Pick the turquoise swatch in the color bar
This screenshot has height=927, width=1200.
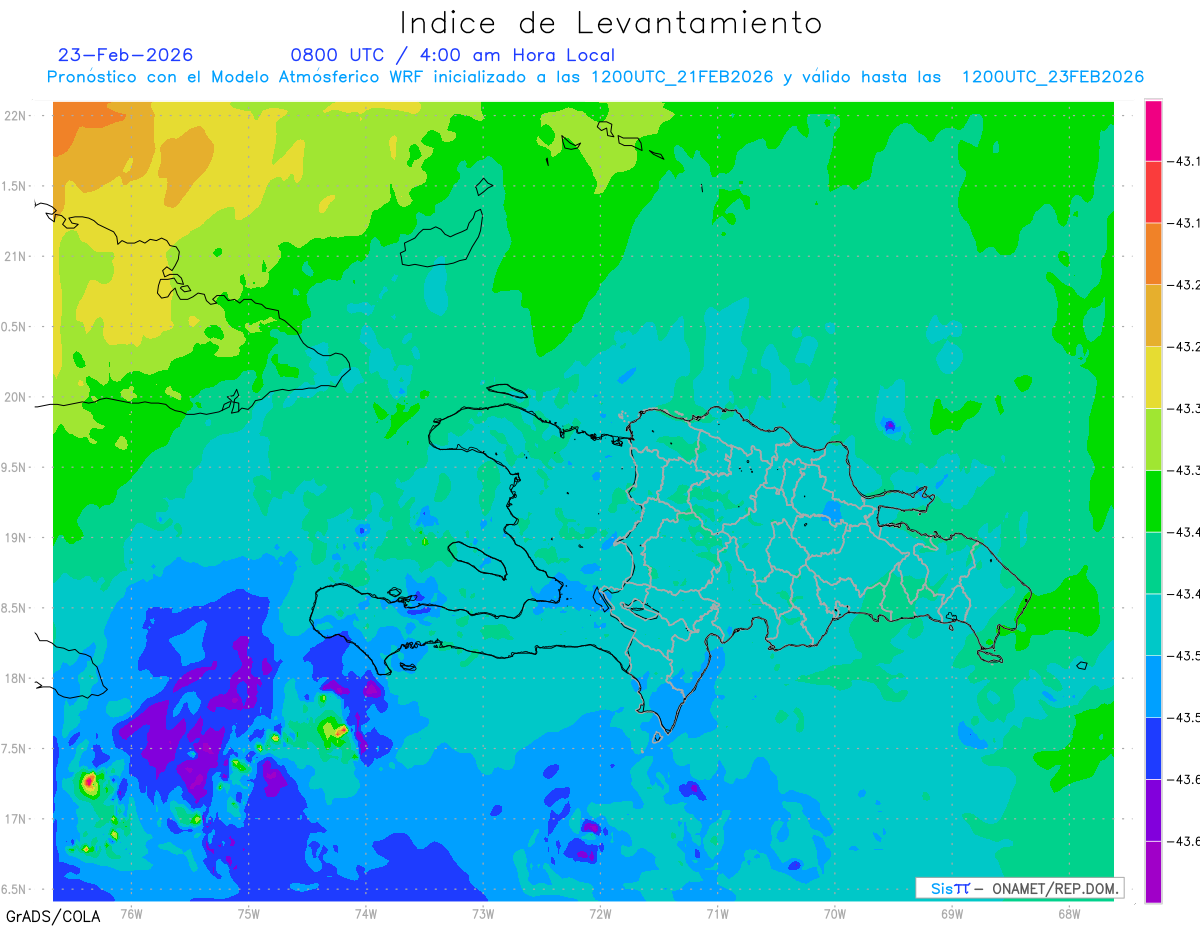tap(1153, 624)
